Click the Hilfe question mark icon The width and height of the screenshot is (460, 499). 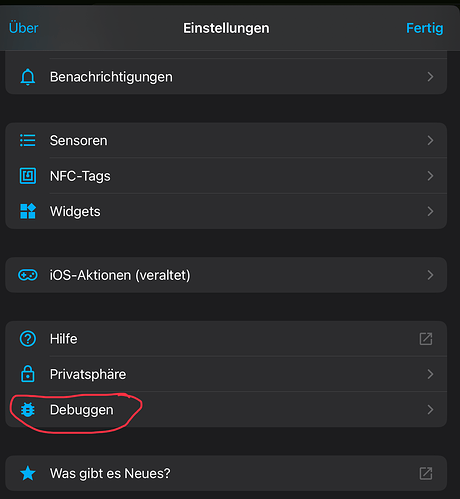[28, 339]
